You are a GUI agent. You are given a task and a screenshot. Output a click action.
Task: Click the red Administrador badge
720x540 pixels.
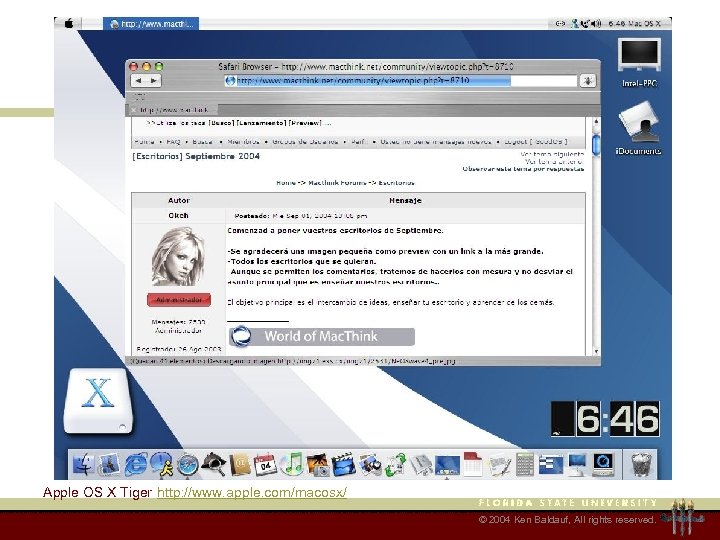click(179, 300)
